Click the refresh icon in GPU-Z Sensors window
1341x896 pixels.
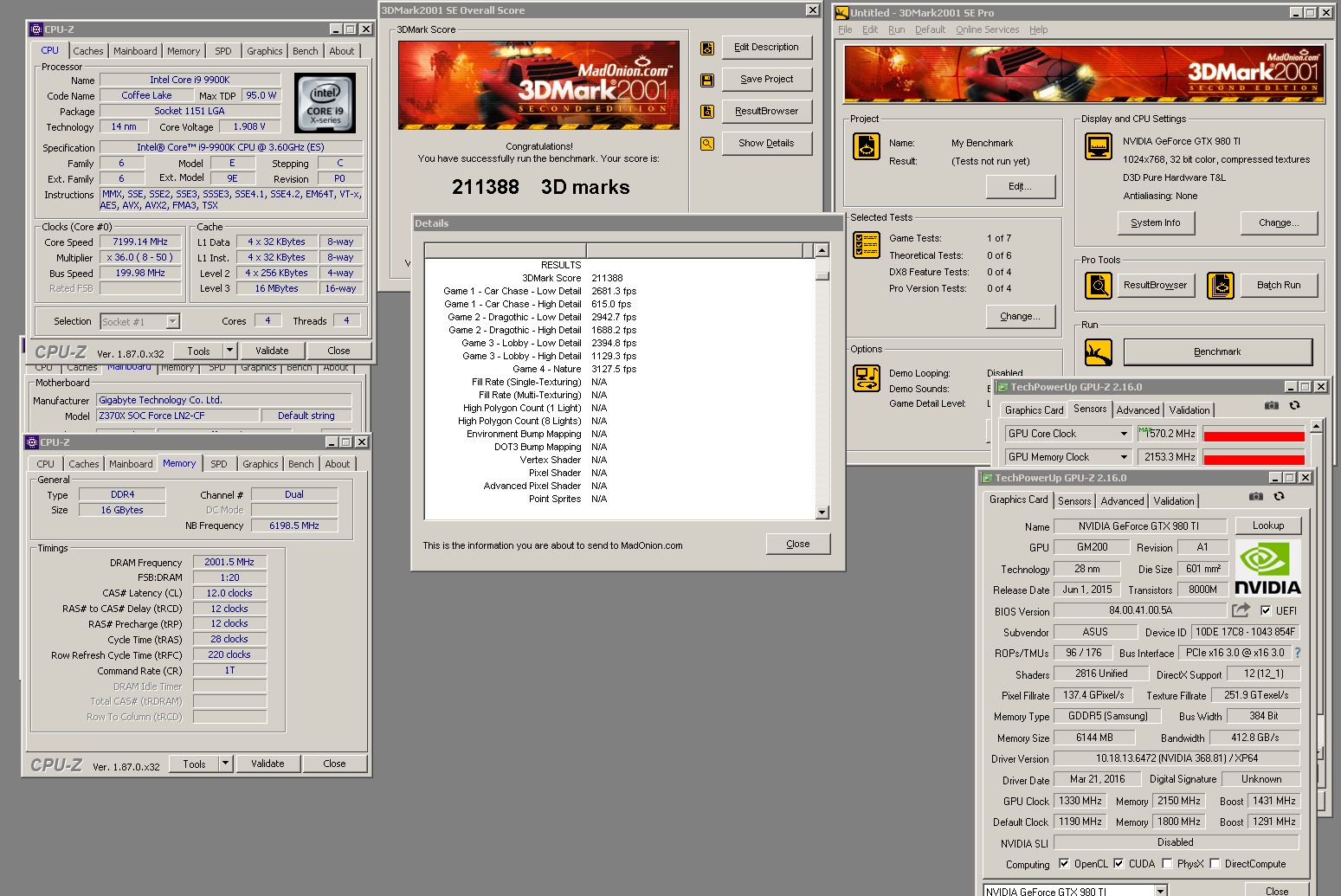(1294, 405)
